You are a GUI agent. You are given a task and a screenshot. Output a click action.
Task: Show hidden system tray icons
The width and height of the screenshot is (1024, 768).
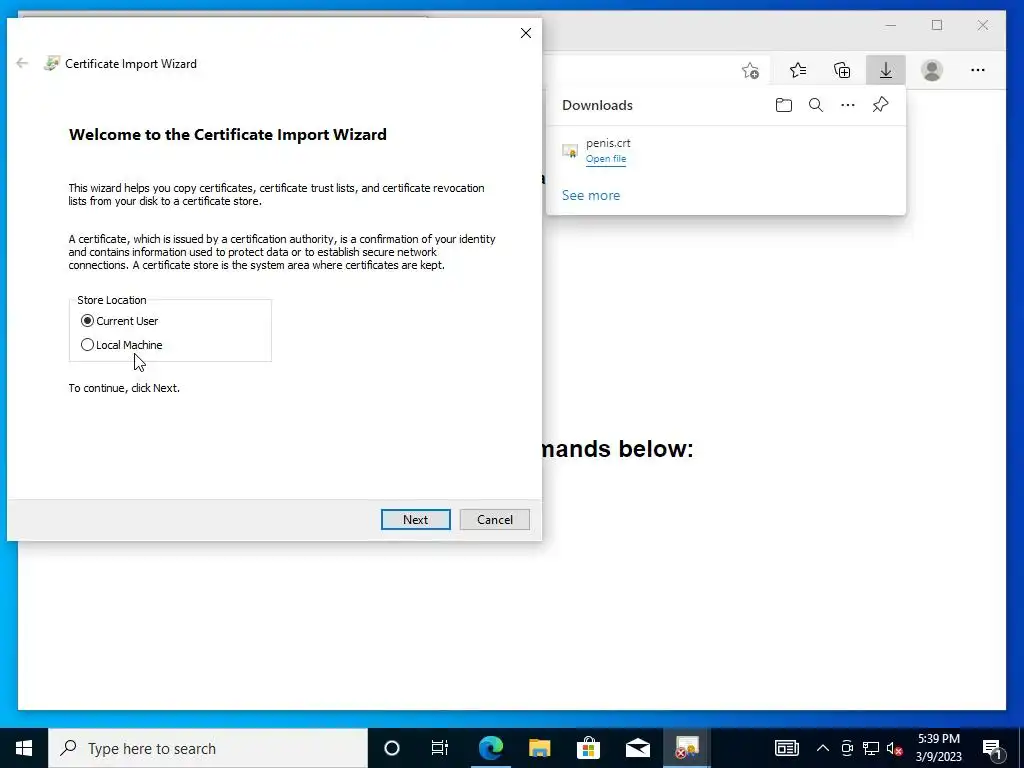(823, 748)
